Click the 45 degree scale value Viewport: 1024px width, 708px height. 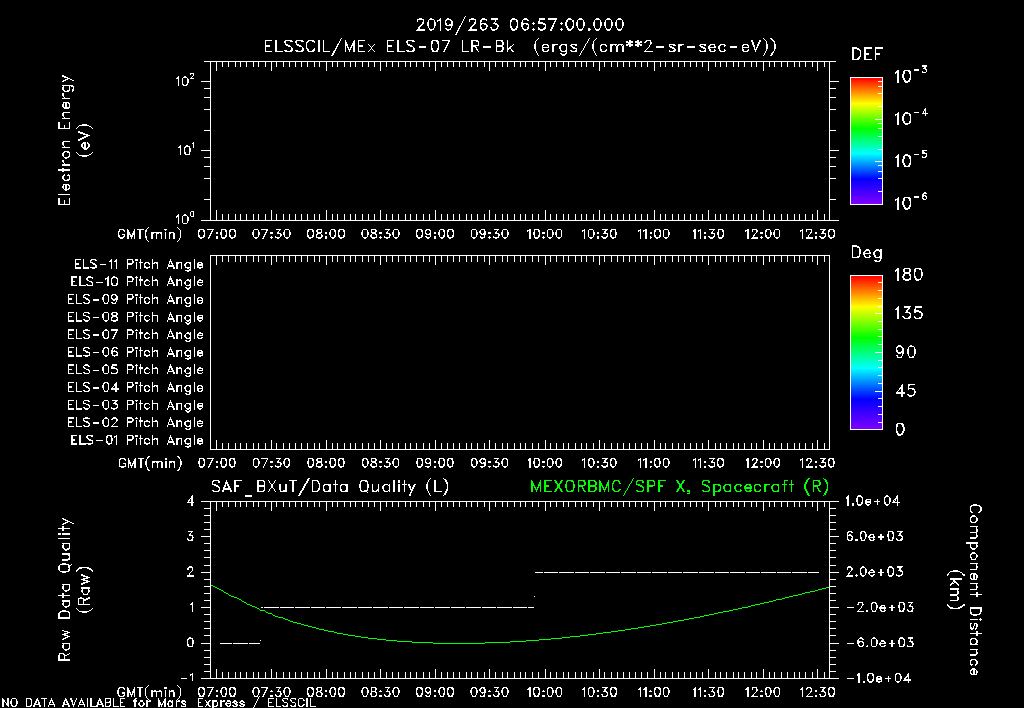click(906, 391)
